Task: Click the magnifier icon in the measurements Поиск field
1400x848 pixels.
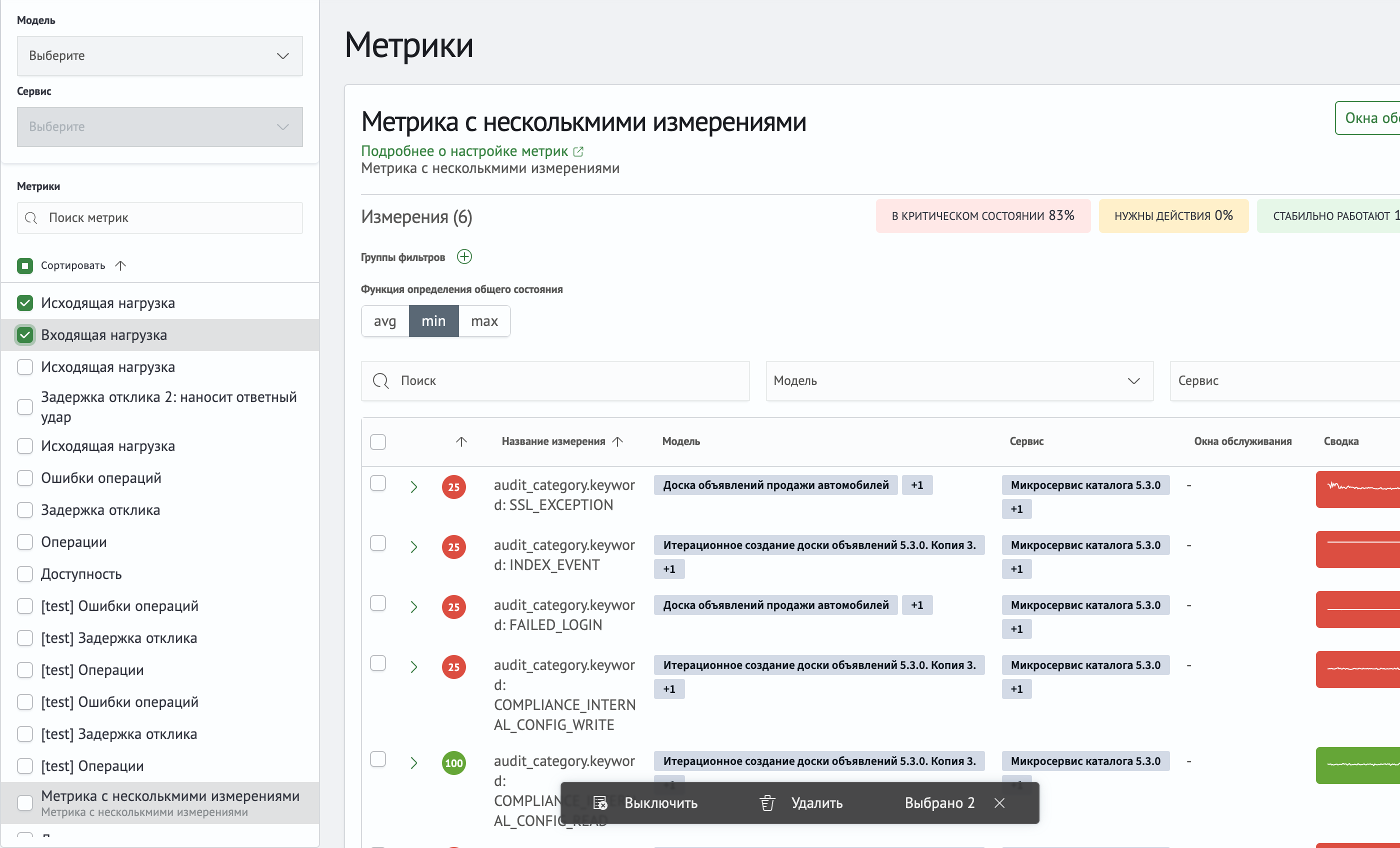Action: click(x=380, y=381)
